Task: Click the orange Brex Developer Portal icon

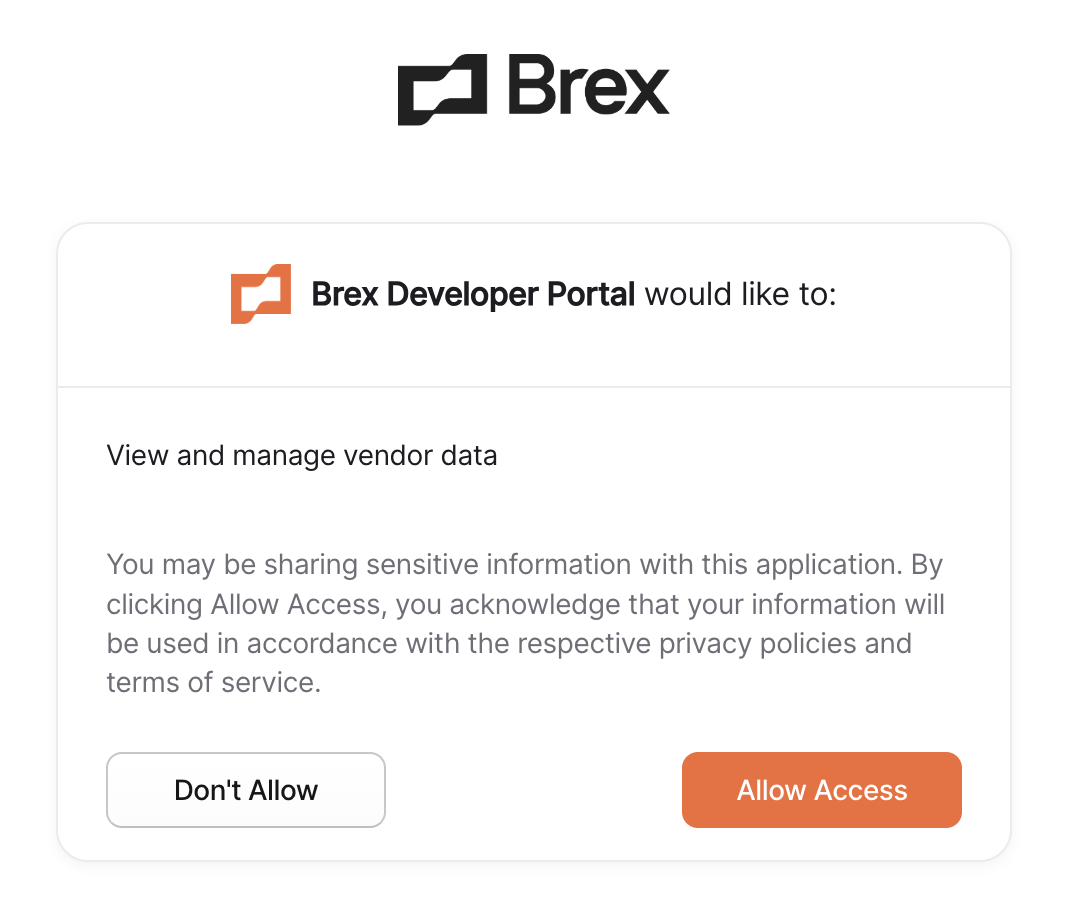Action: point(261,294)
